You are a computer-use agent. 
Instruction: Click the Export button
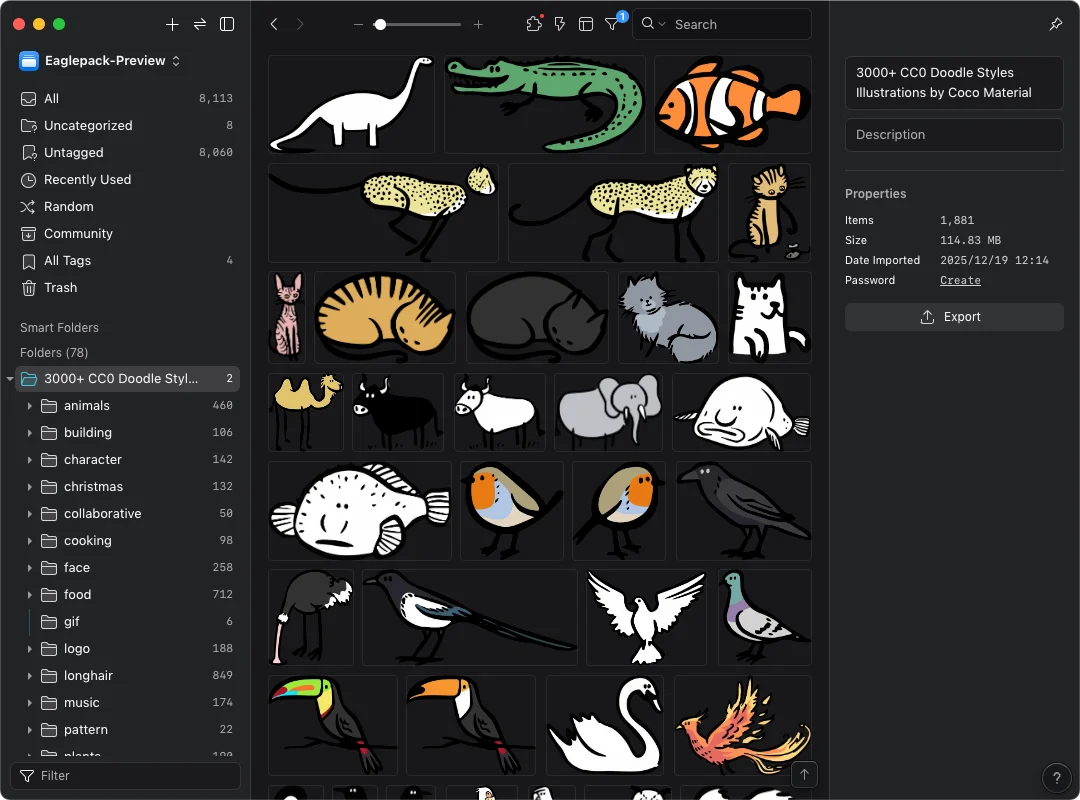point(953,317)
